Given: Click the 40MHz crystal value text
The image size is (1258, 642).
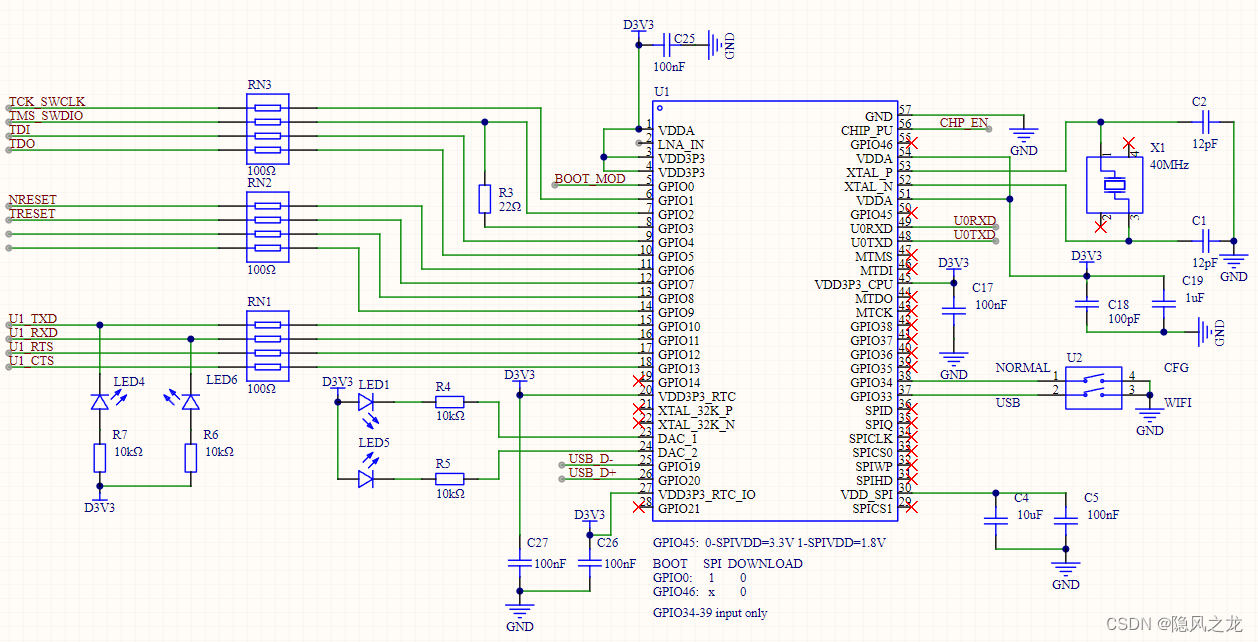Looking at the screenshot, I should pos(1169,165).
